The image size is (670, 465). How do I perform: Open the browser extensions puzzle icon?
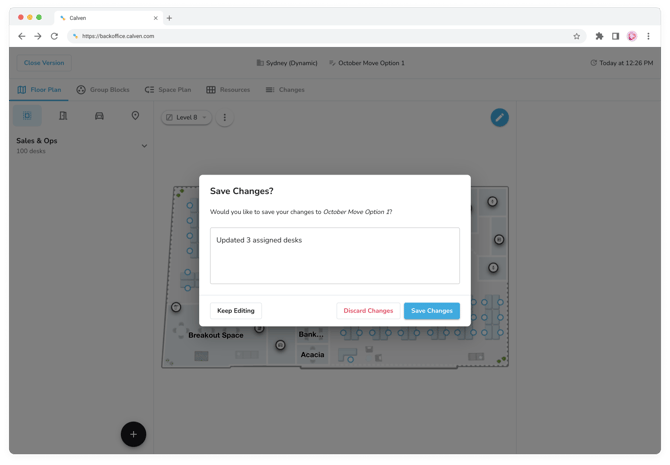[599, 36]
